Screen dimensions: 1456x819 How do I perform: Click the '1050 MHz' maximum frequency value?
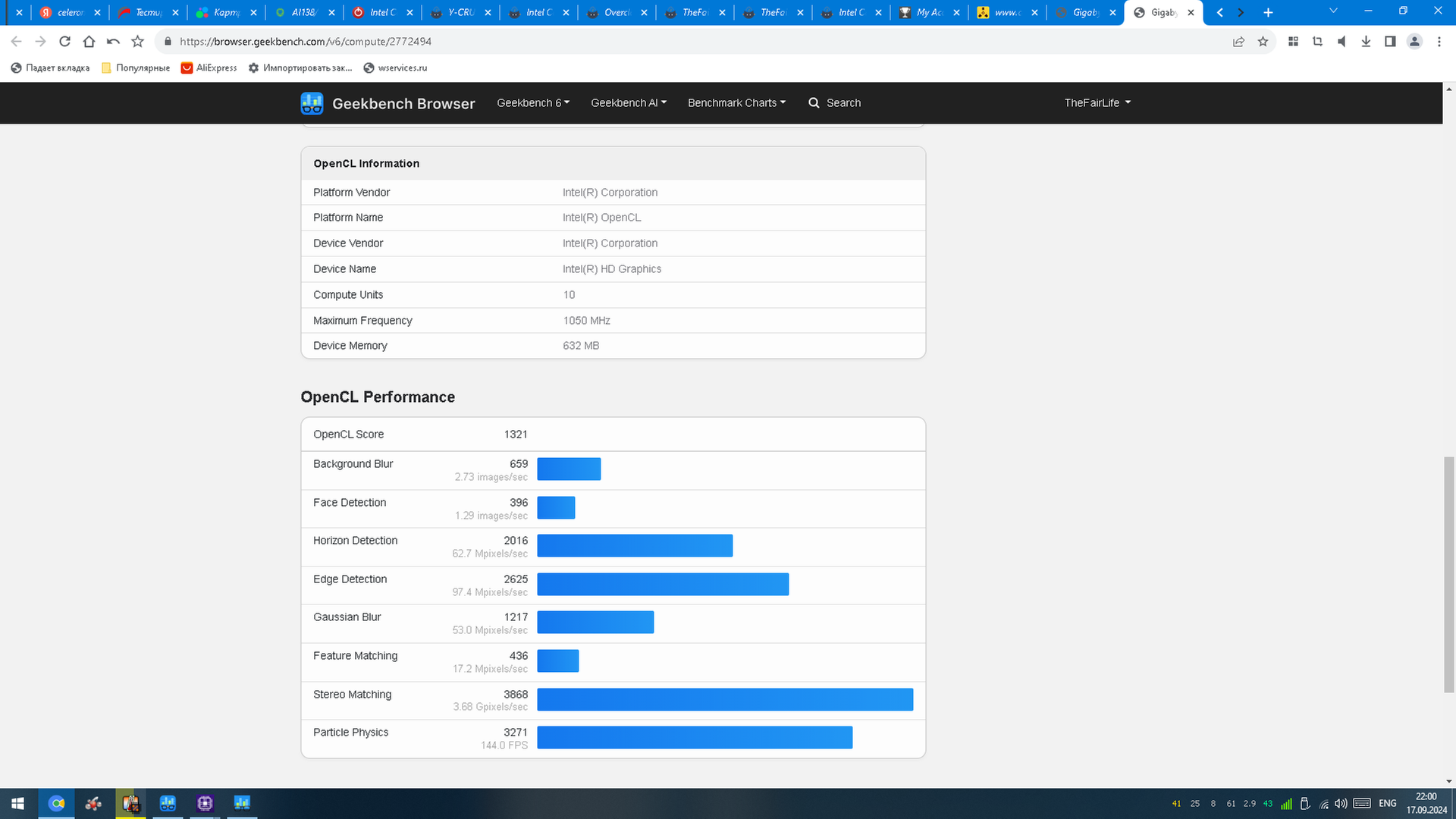[586, 321]
